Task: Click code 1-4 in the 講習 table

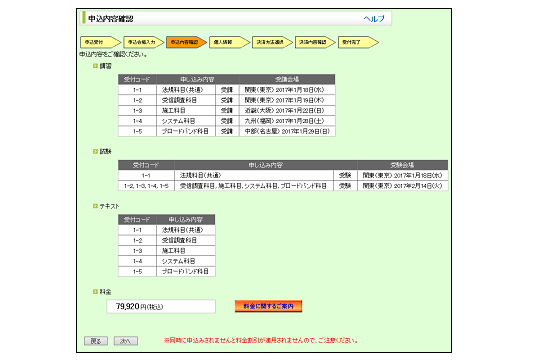Action: point(137,121)
